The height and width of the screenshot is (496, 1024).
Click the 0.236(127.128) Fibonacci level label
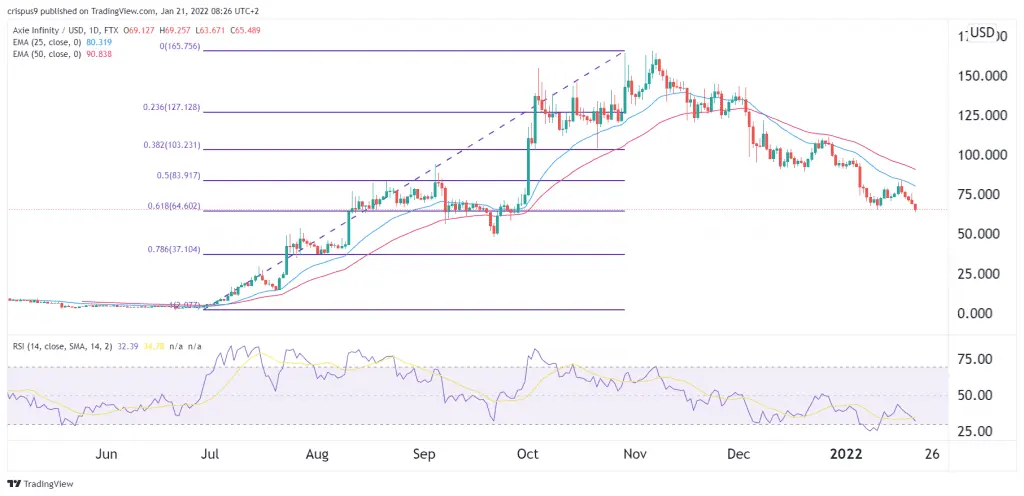click(172, 108)
